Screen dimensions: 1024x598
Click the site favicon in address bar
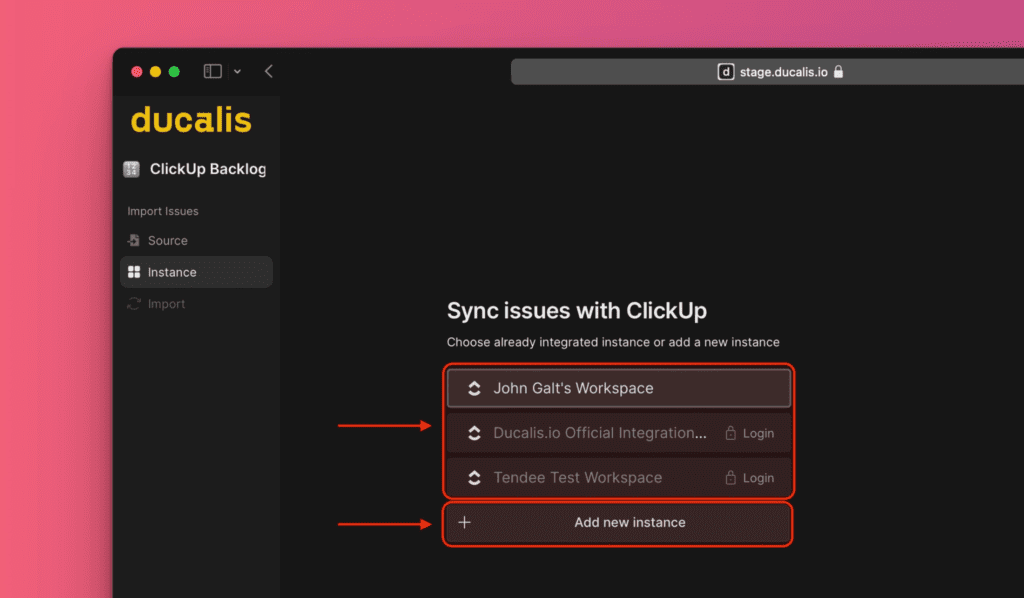[x=726, y=72]
